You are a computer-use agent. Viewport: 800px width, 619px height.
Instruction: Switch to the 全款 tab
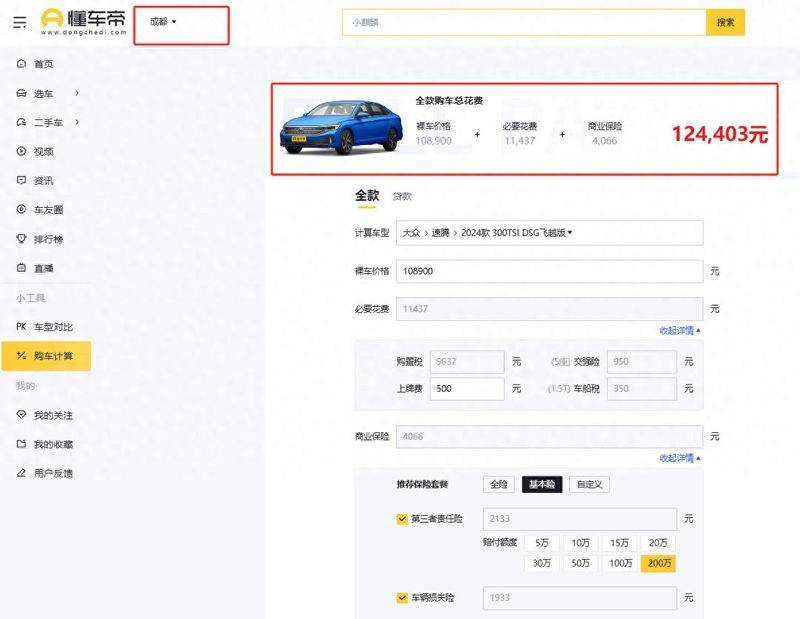coord(367,195)
